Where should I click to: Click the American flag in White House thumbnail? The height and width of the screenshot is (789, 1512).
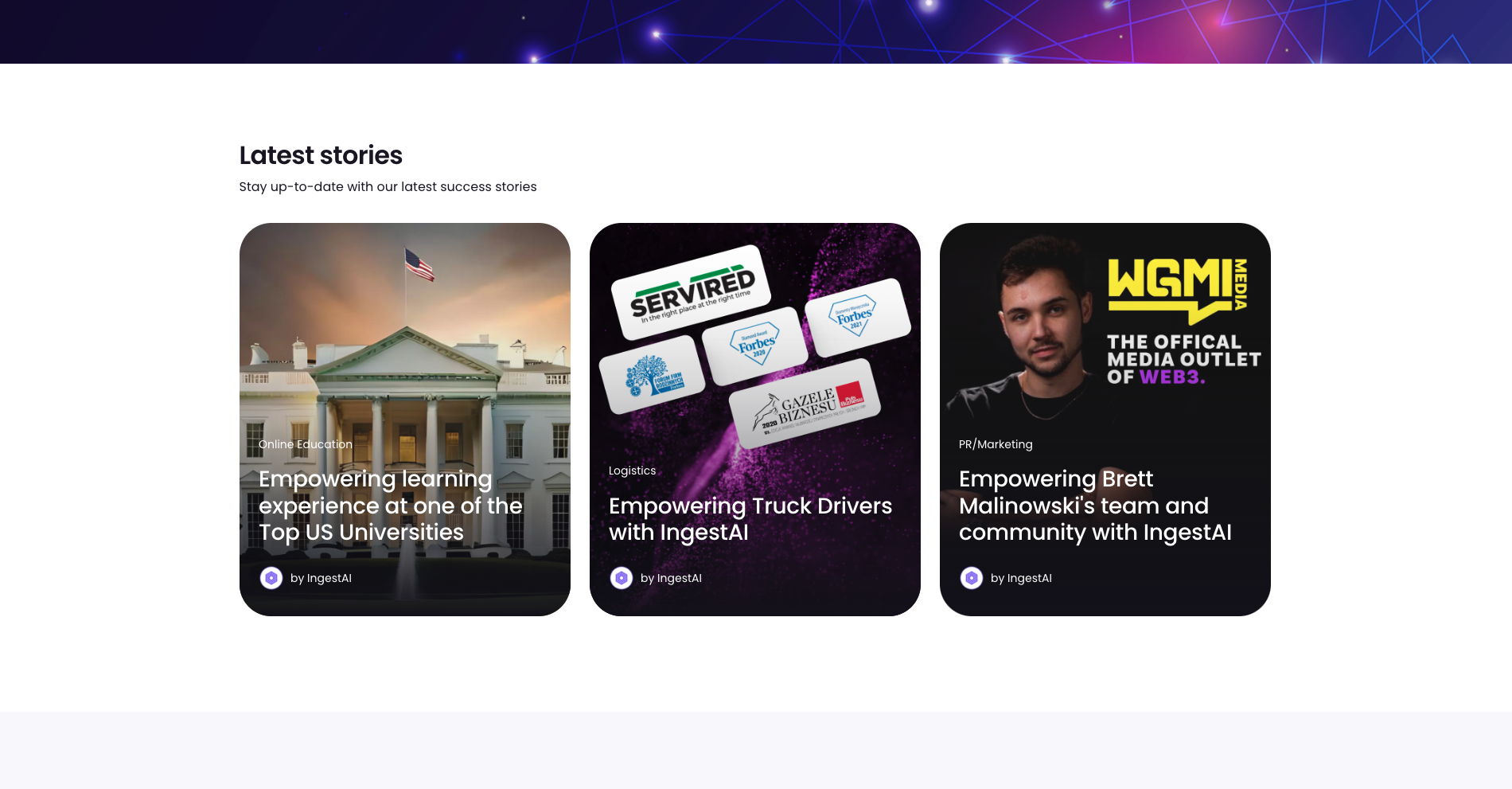[419, 265]
